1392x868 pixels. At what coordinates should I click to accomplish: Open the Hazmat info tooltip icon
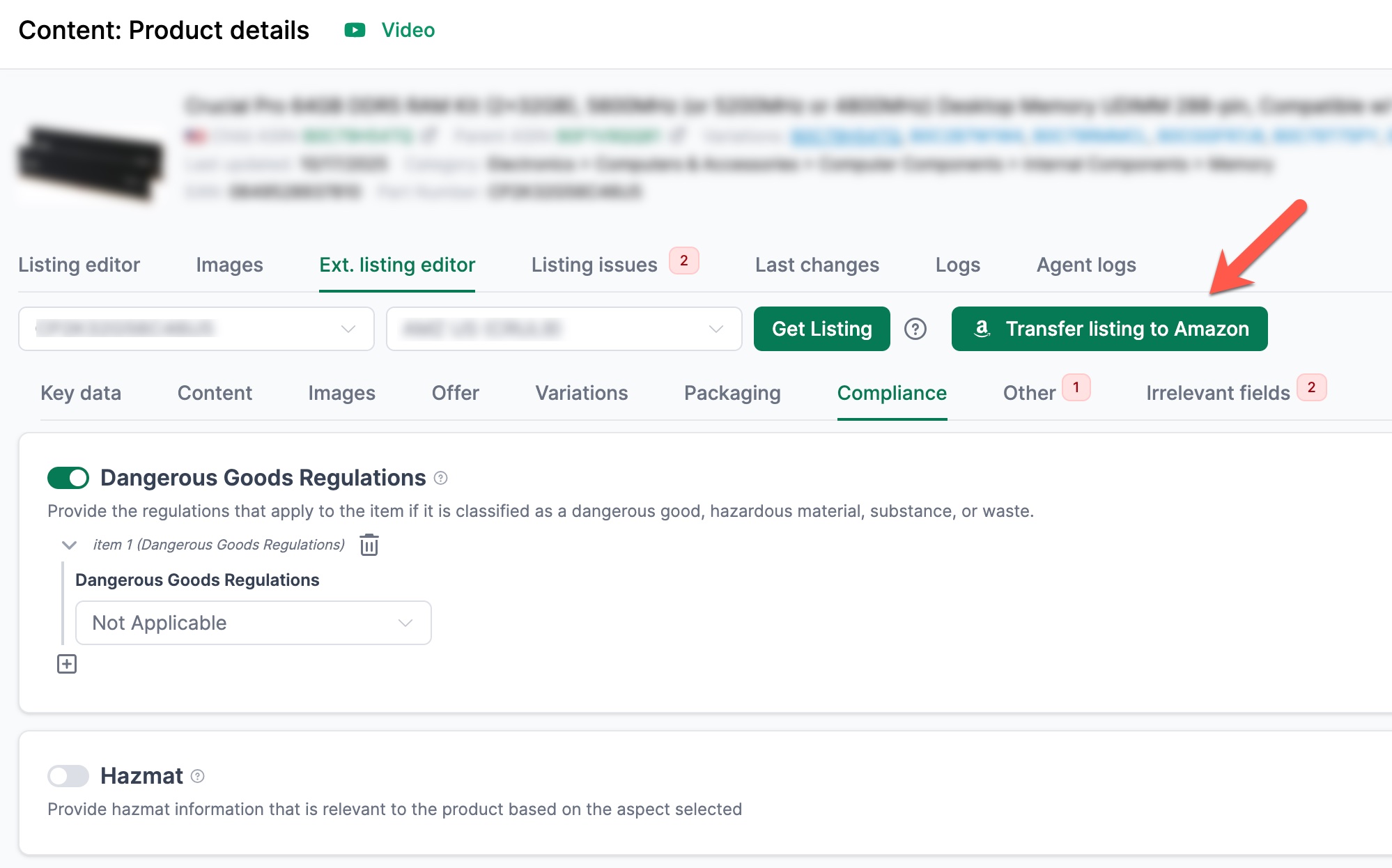[x=198, y=776]
